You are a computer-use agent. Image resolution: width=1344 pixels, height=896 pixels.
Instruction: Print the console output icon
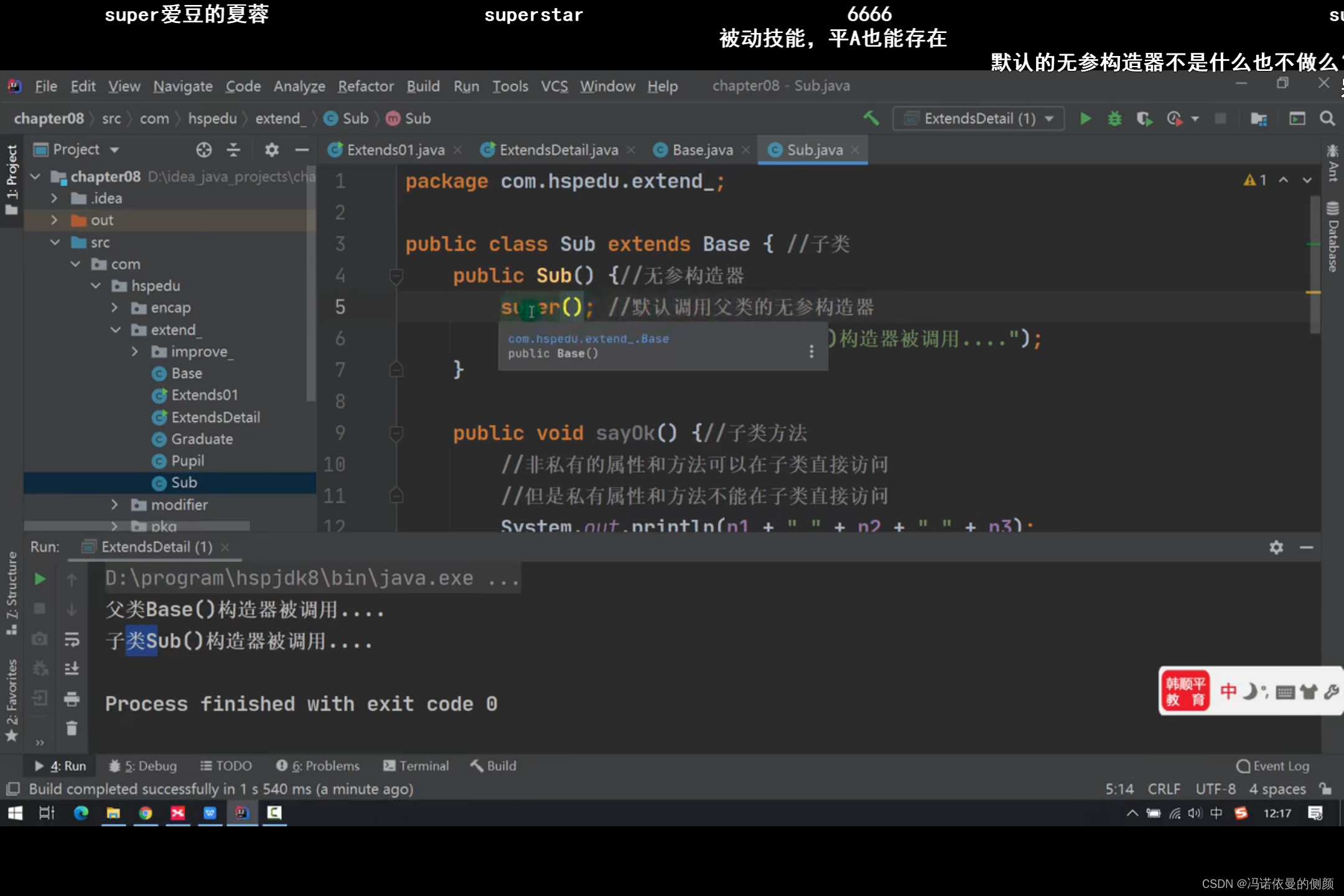(x=72, y=699)
